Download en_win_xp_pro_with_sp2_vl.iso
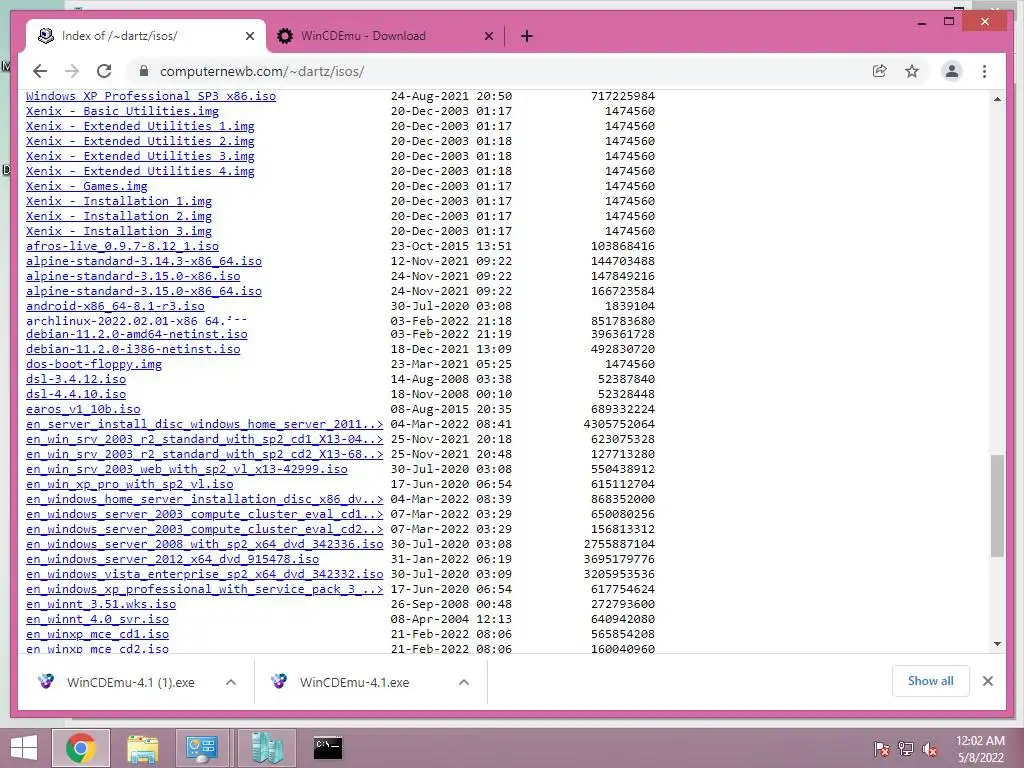 [129, 485]
